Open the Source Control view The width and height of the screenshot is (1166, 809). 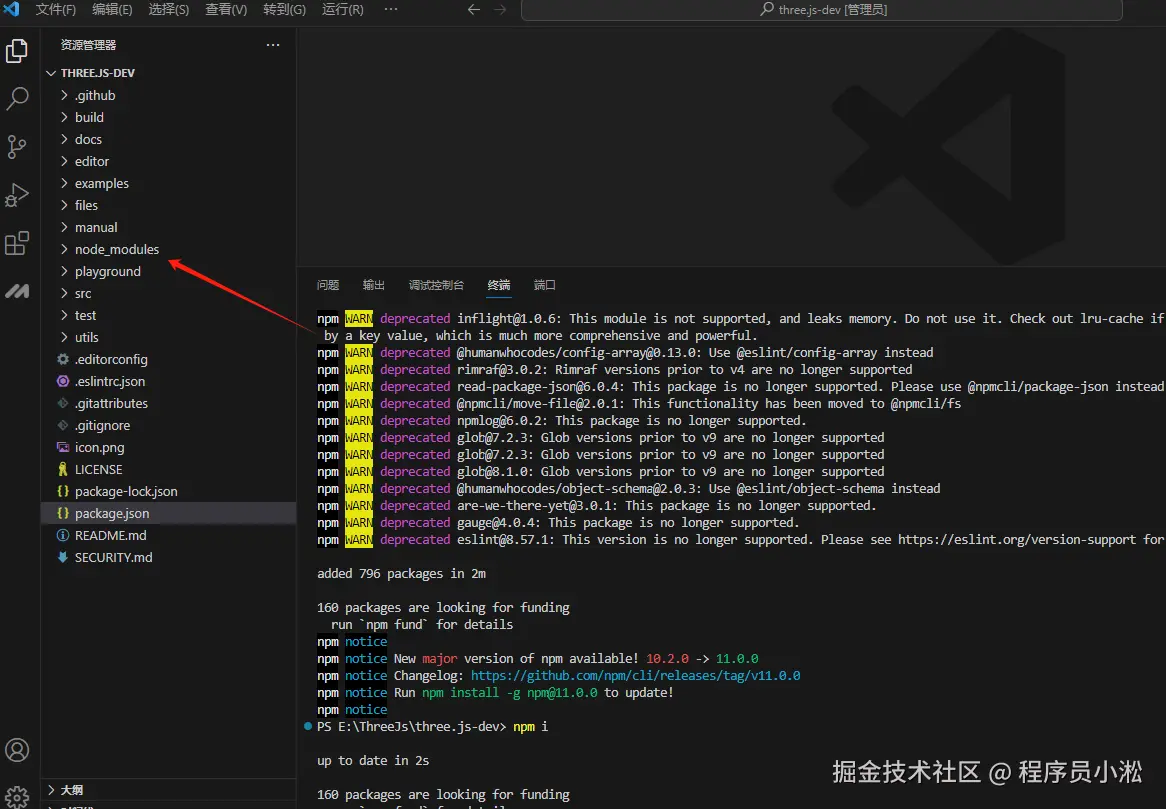pyautogui.click(x=17, y=146)
